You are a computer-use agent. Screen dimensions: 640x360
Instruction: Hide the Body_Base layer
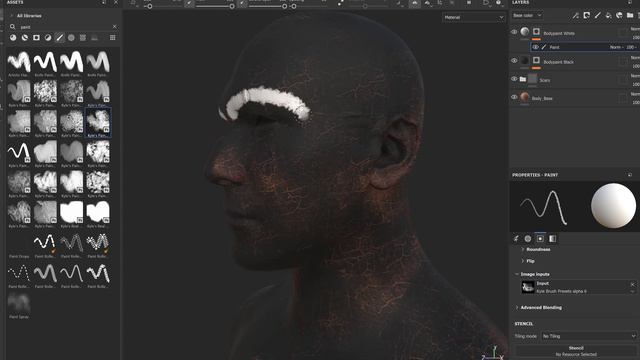[x=514, y=97]
